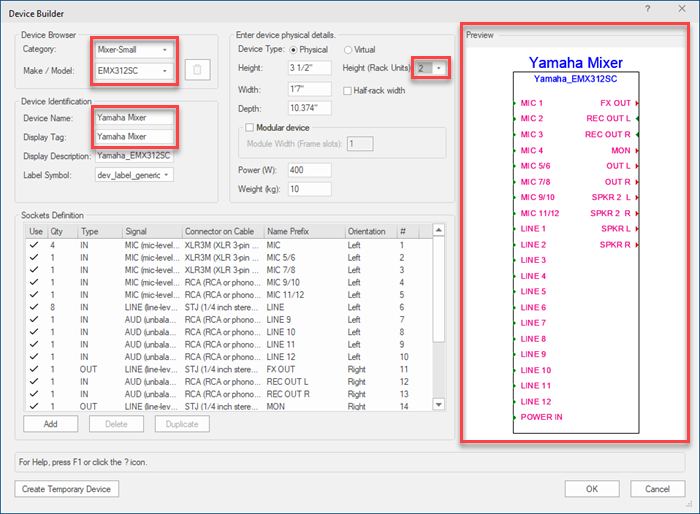Click the Device Name input field
The image size is (700, 514).
click(134, 118)
